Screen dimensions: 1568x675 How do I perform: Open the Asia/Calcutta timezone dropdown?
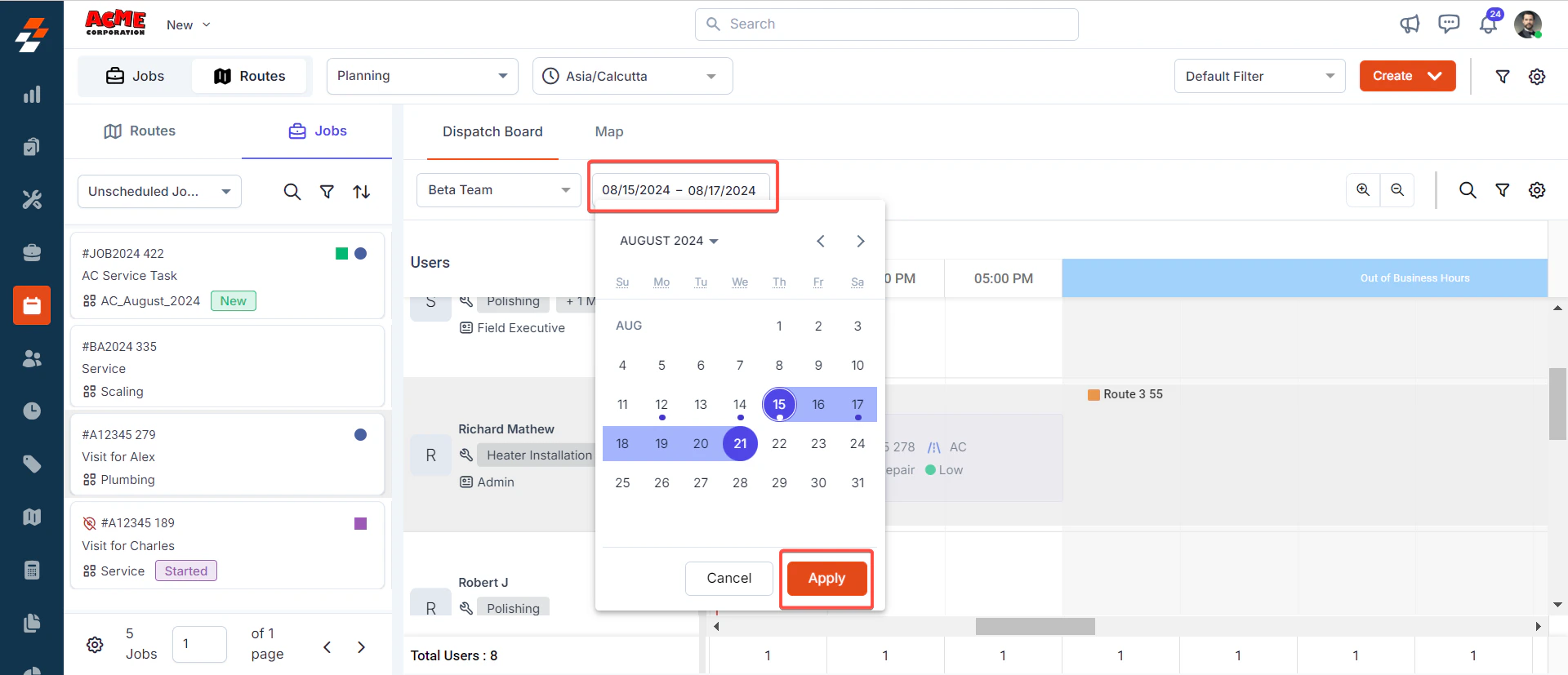pos(632,76)
